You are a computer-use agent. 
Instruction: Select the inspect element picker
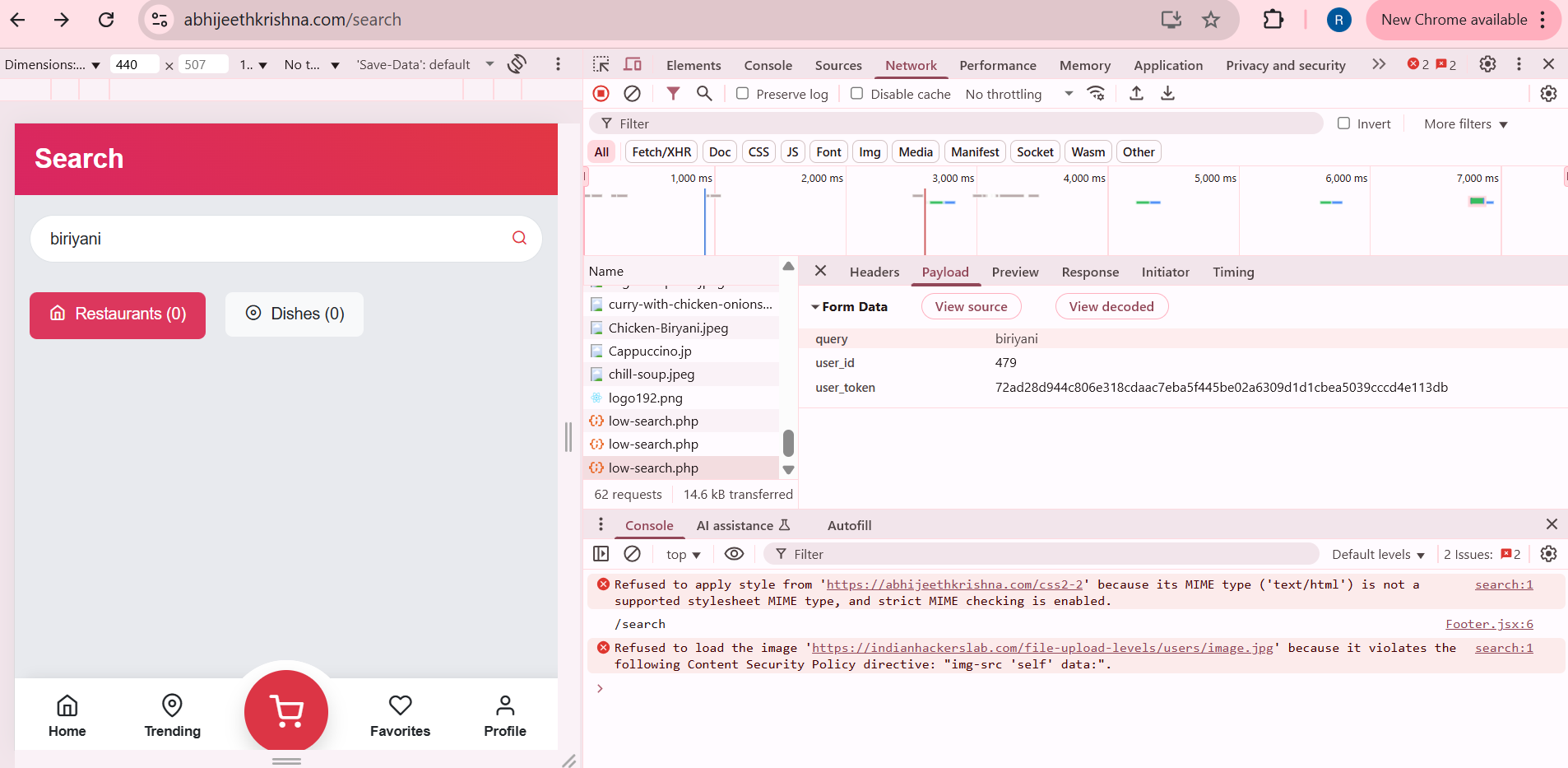(601, 64)
